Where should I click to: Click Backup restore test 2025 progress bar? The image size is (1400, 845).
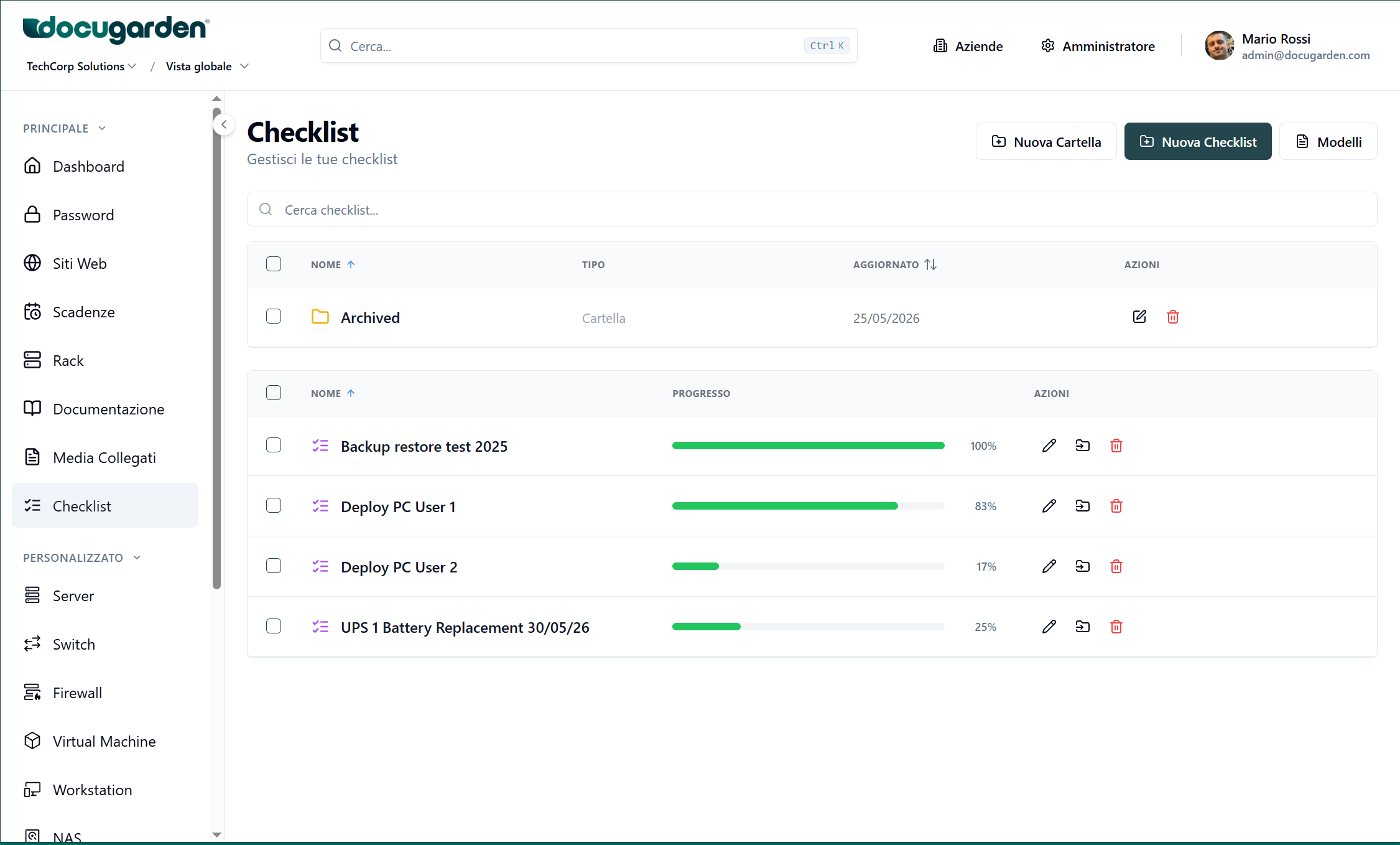[x=809, y=446]
